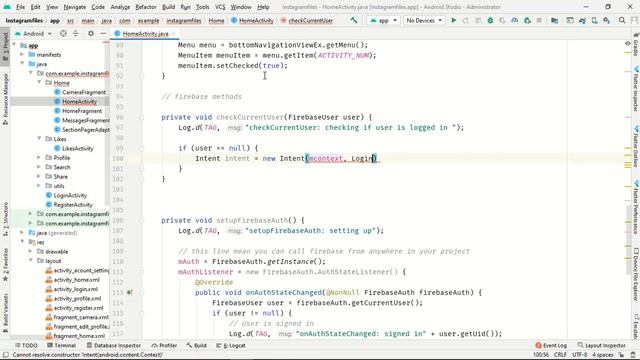
Task: Open the Resource Manager side tab
Action: pyautogui.click(x=5, y=99)
